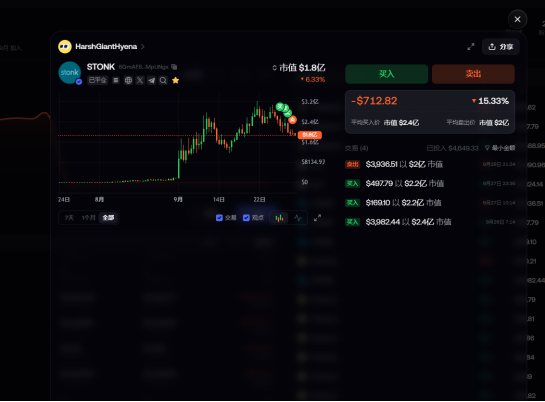Select the 买入 $169.10 trade row

[430, 203]
